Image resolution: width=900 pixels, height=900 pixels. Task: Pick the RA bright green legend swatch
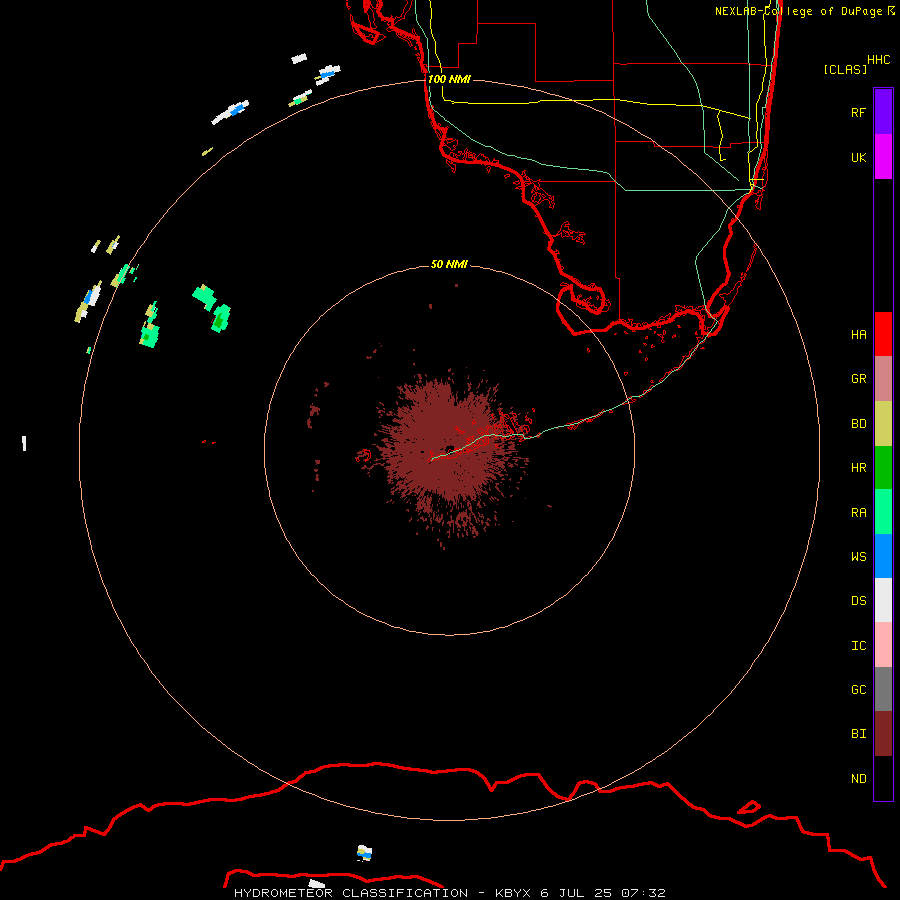[883, 512]
